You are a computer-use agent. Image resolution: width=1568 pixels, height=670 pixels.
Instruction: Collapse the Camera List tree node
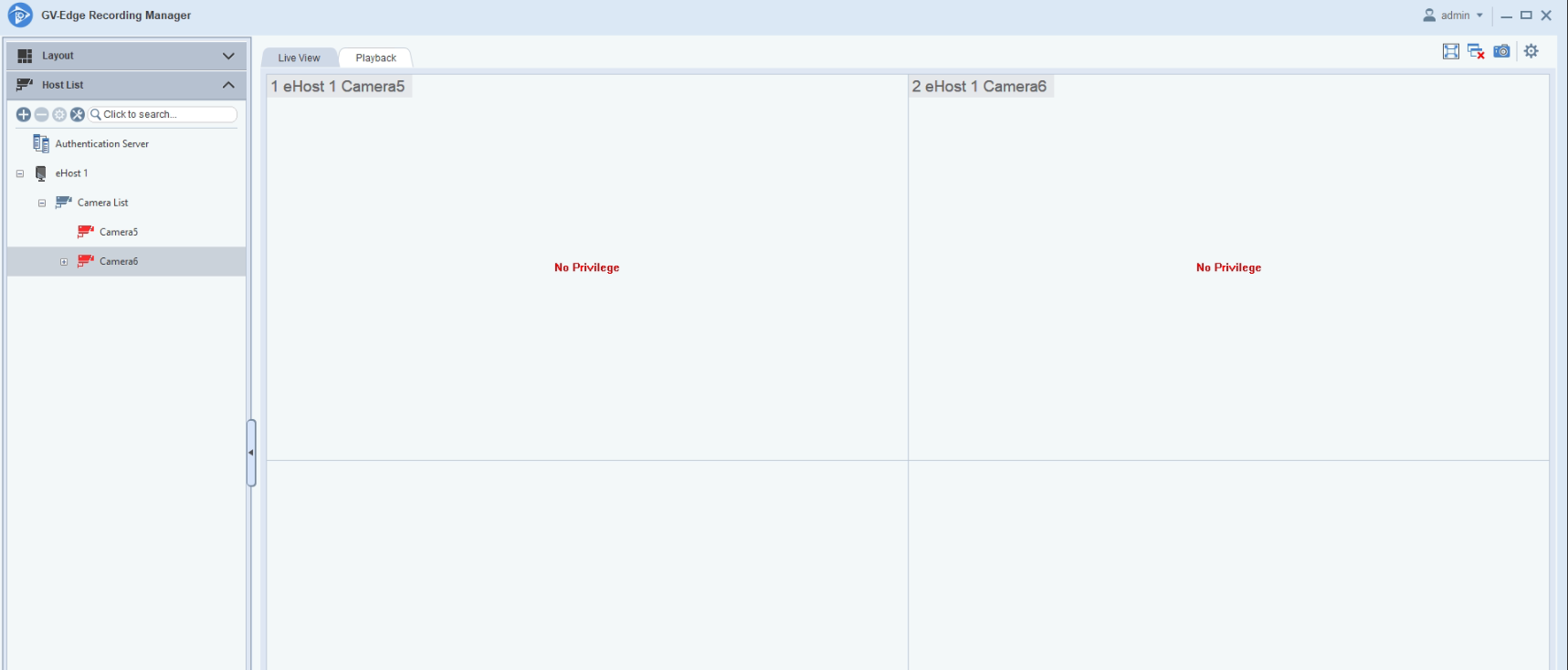(x=42, y=203)
